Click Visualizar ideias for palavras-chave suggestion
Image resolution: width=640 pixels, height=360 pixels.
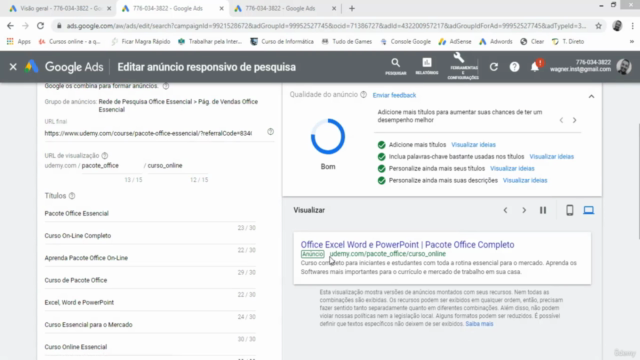pos(551,157)
